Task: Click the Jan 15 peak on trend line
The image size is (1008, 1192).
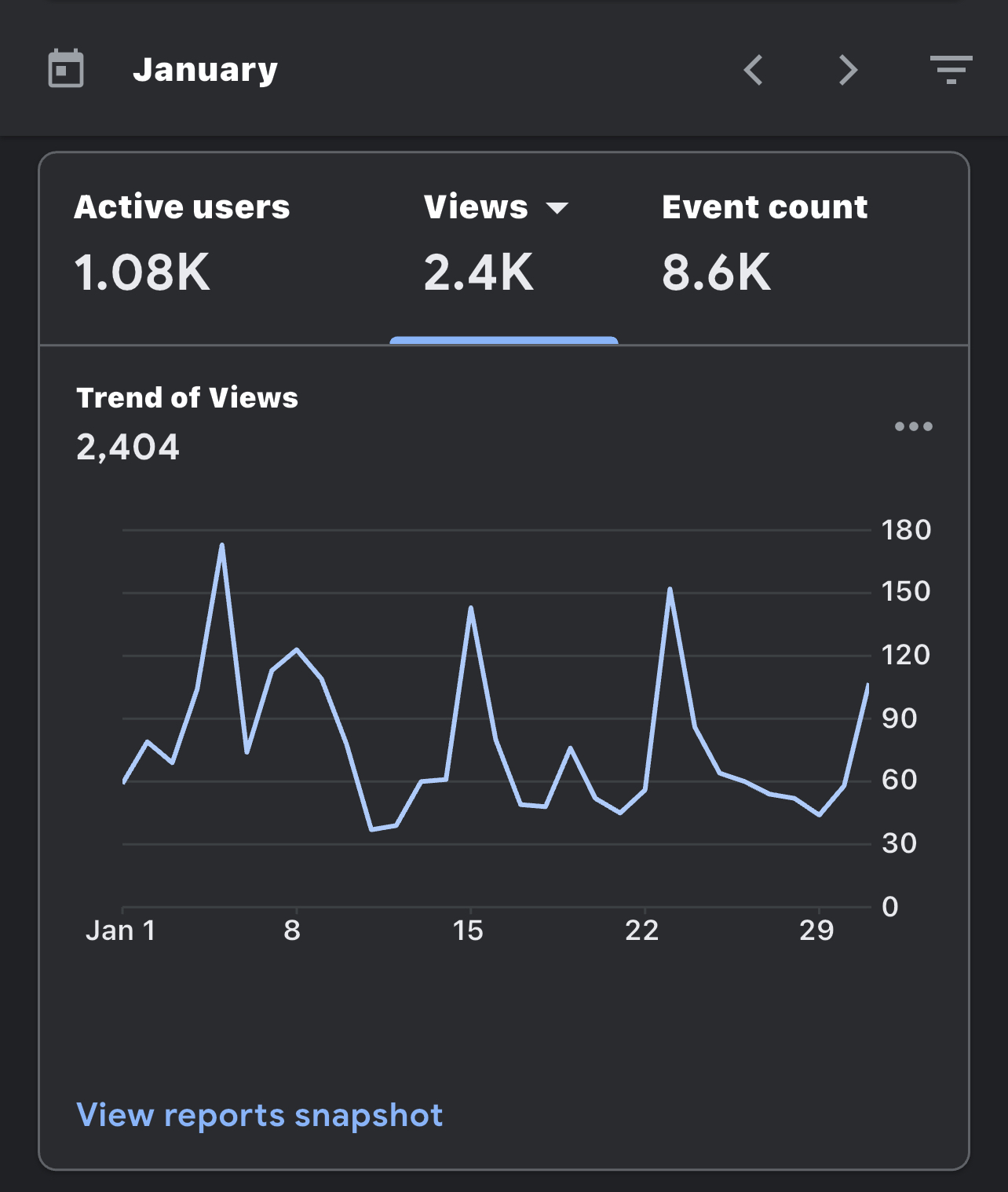Action: [x=471, y=607]
